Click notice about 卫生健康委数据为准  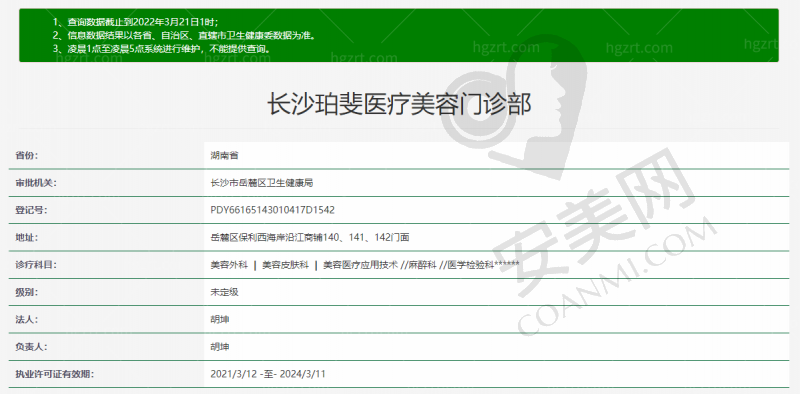pyautogui.click(x=184, y=36)
